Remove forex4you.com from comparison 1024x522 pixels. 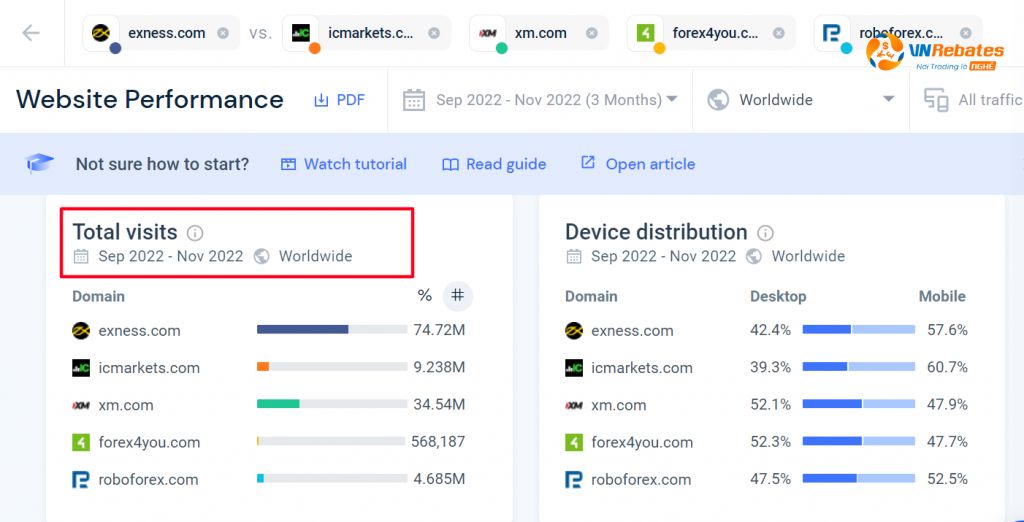pyautogui.click(x=778, y=33)
